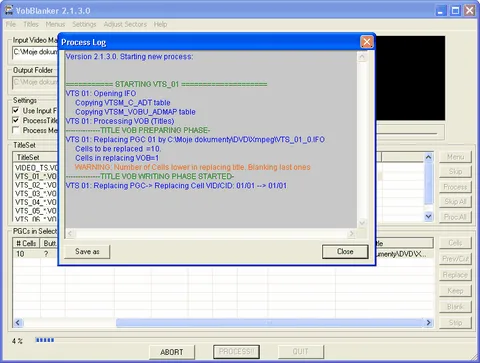This screenshot has height=363, width=480.
Task: Click the Close button in Process Log
Action: coord(345,252)
